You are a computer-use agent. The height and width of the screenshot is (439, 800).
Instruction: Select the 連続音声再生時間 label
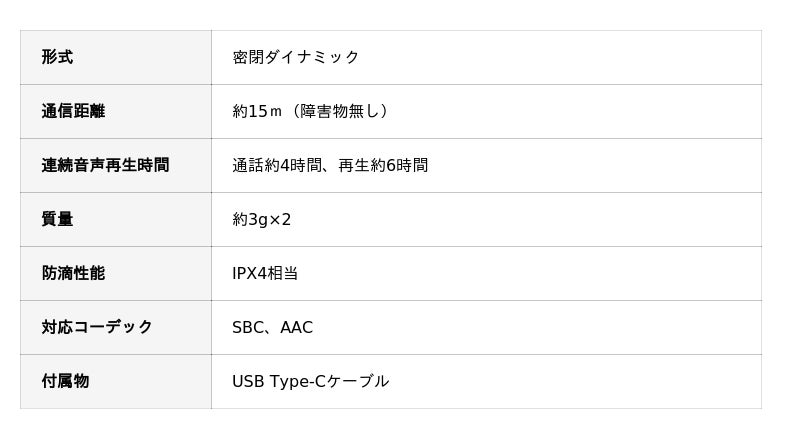pos(105,165)
